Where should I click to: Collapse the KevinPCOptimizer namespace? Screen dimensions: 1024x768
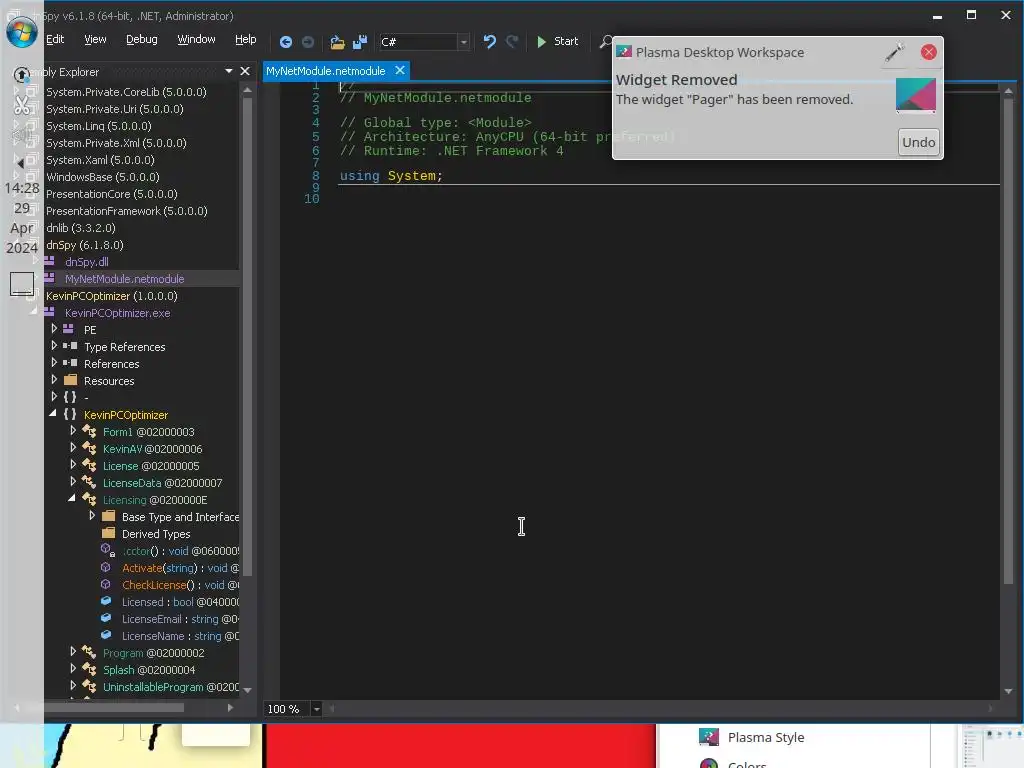click(x=54, y=413)
